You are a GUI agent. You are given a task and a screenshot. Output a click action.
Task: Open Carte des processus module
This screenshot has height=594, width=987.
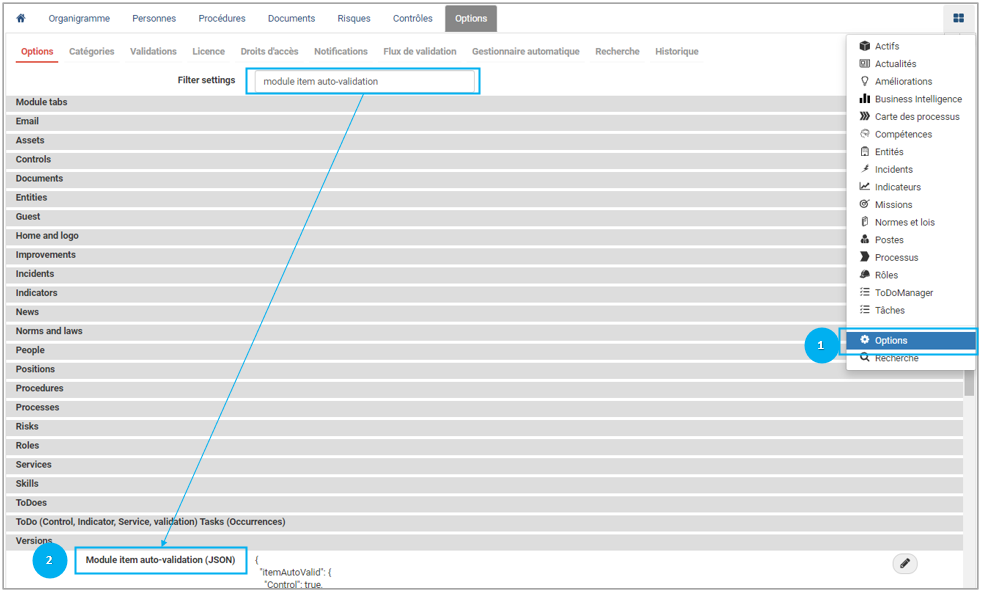coord(916,117)
